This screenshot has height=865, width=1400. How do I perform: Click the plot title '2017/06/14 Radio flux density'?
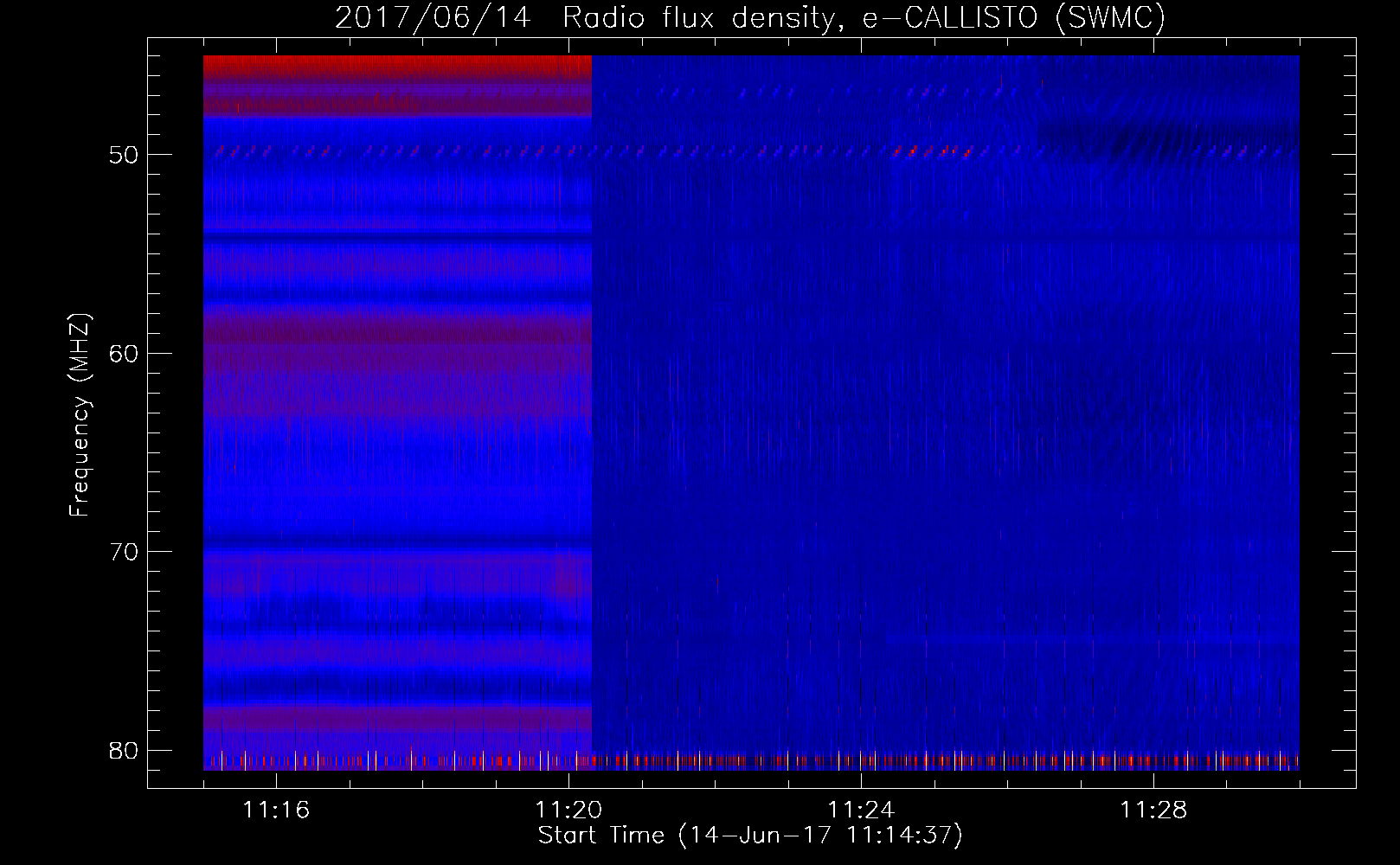pyautogui.click(x=749, y=17)
